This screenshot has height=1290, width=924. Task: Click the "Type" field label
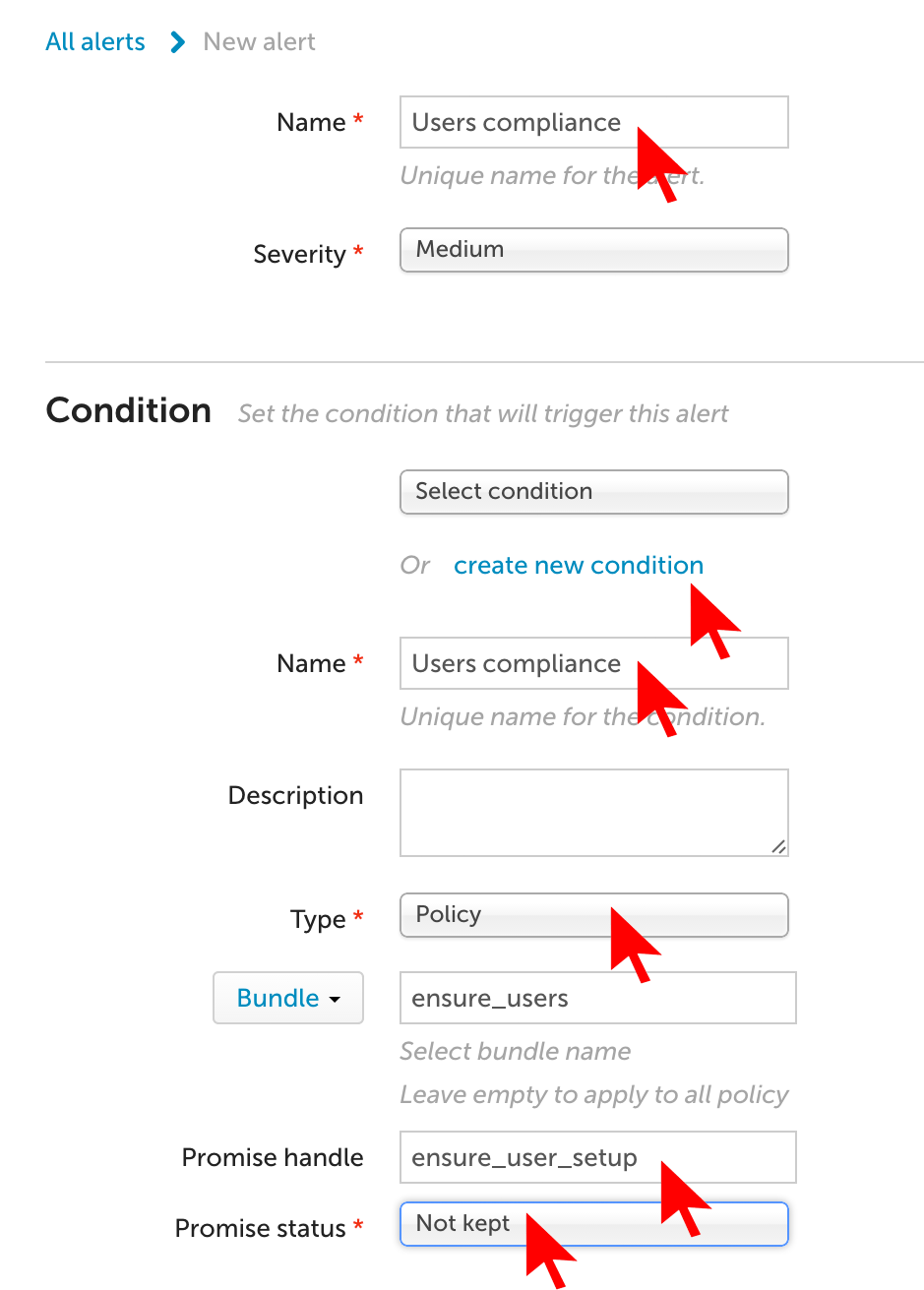(x=318, y=920)
